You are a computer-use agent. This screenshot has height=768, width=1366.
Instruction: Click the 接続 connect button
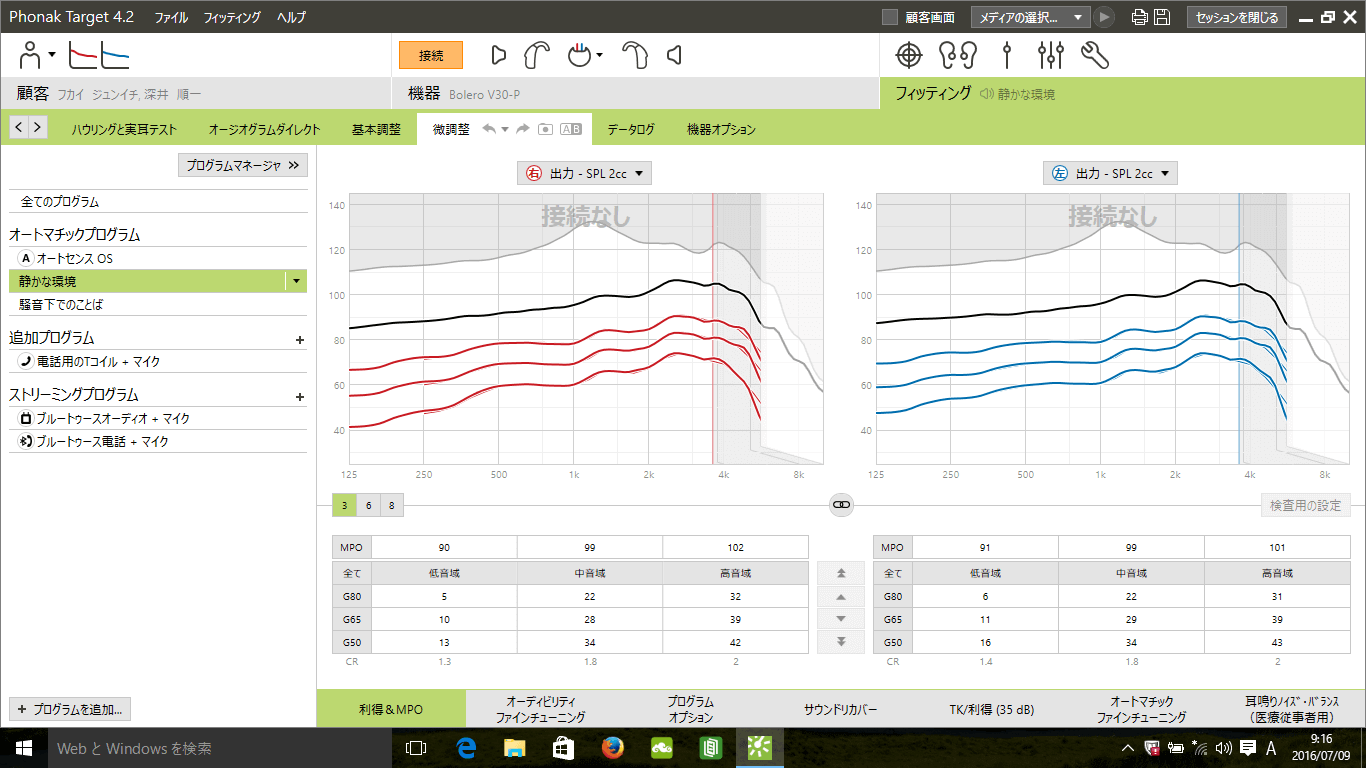[x=431, y=55]
